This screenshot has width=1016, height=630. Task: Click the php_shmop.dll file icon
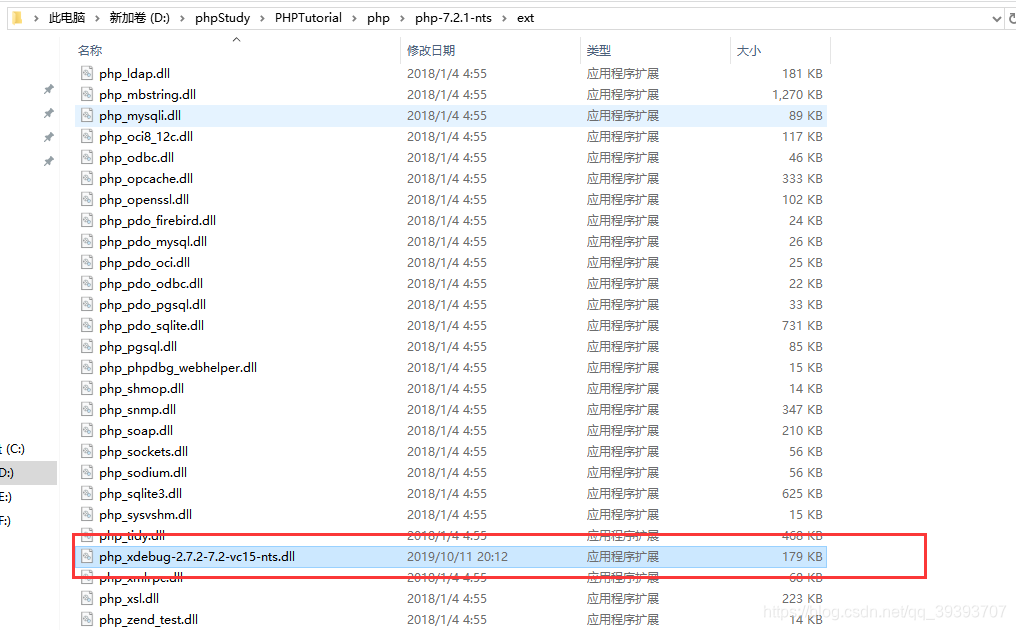pyautogui.click(x=87, y=388)
